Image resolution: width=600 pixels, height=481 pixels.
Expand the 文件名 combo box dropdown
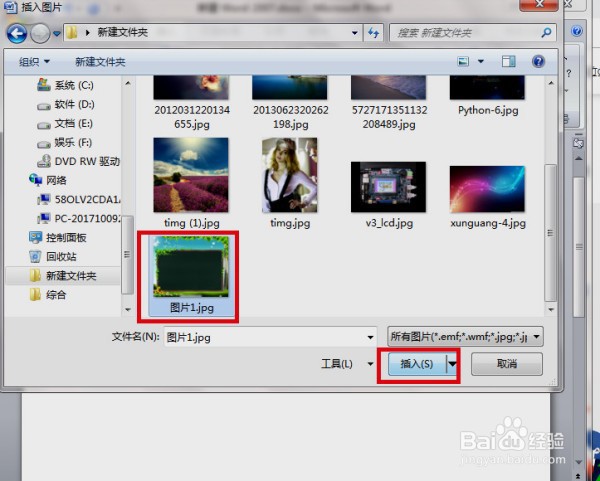click(x=370, y=338)
